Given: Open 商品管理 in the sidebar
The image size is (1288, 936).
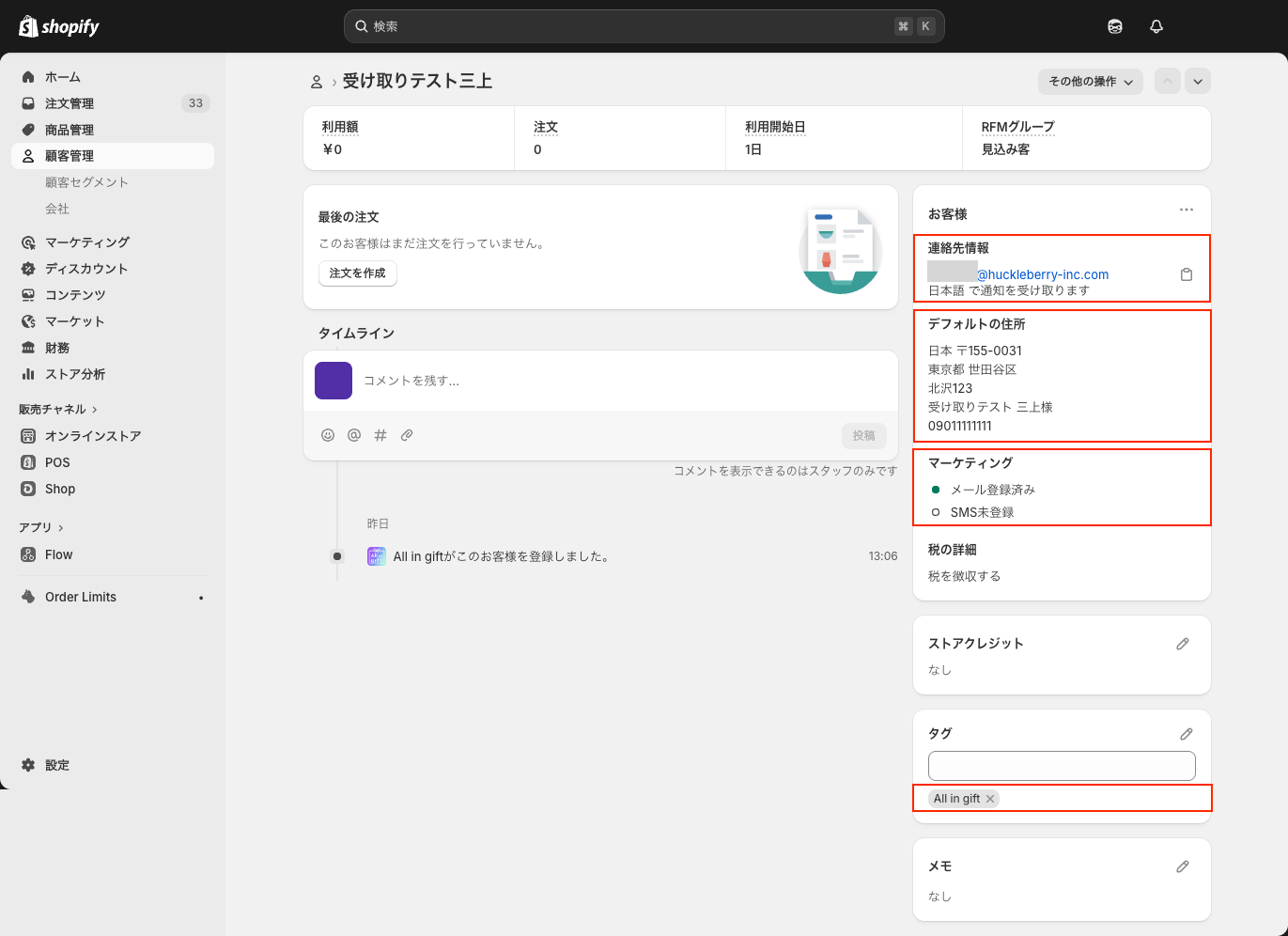Looking at the screenshot, I should coord(113,130).
